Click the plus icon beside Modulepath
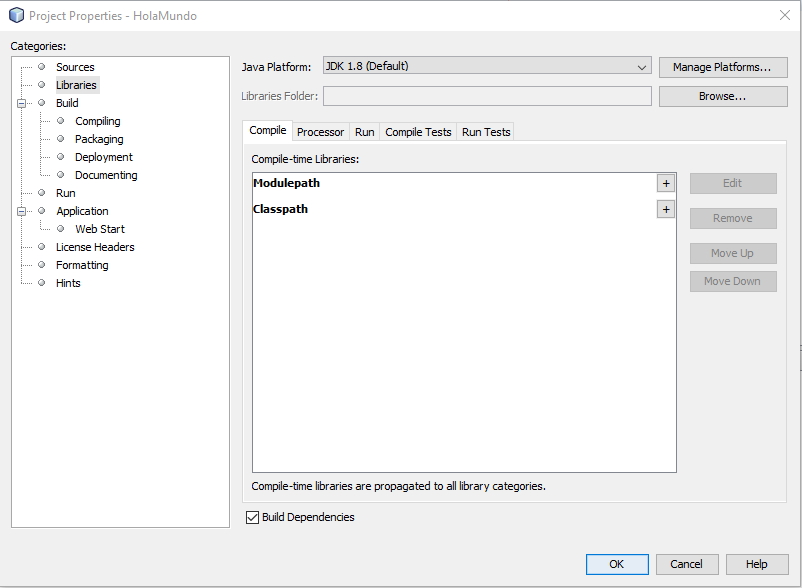802x588 pixels. click(666, 184)
